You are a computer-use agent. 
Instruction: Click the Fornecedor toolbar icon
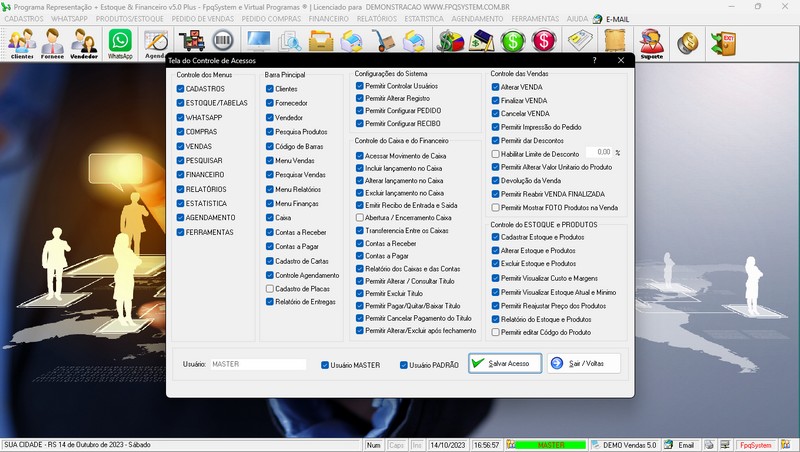(52, 43)
